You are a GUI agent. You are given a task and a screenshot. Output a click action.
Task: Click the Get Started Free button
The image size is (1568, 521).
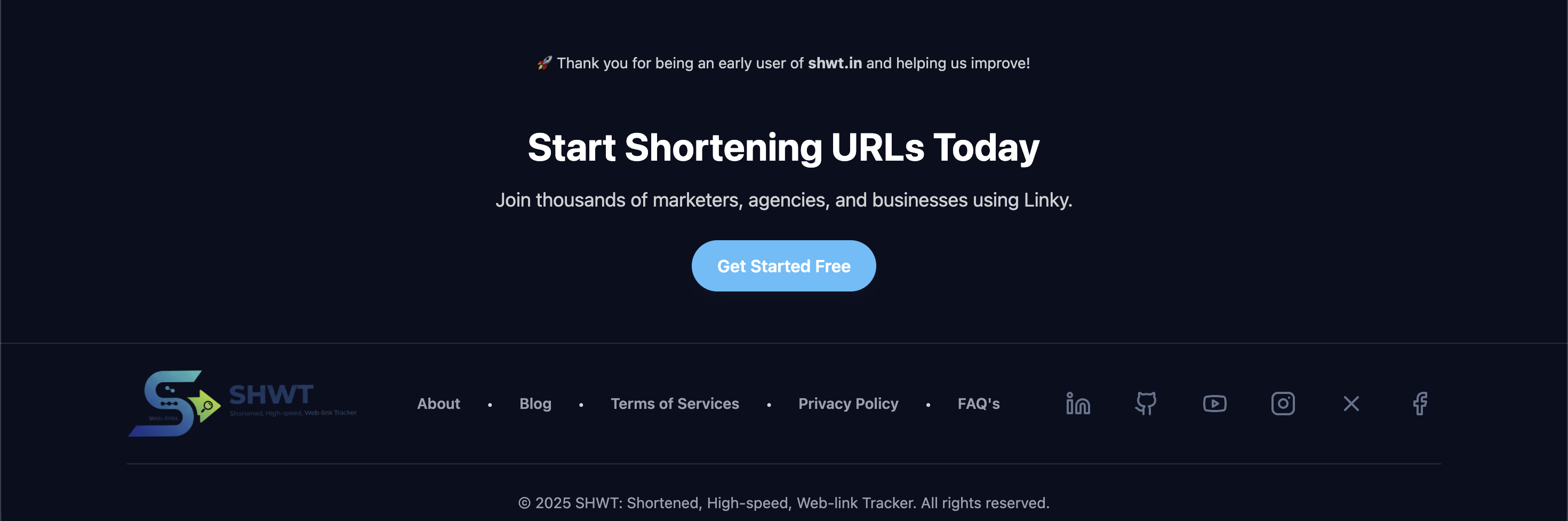tap(783, 266)
